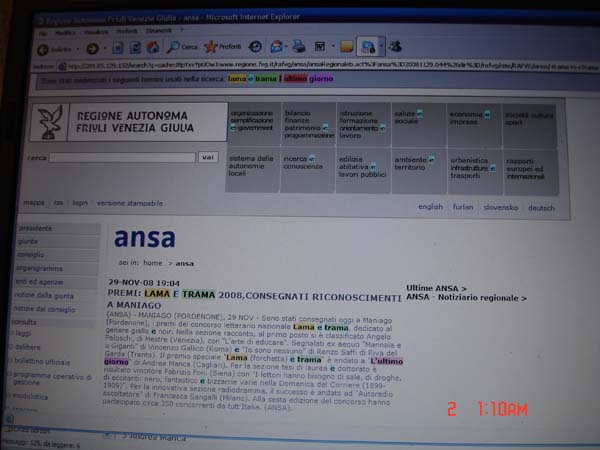The image size is (600, 450).
Task: Click the rss link
Action: tap(58, 203)
